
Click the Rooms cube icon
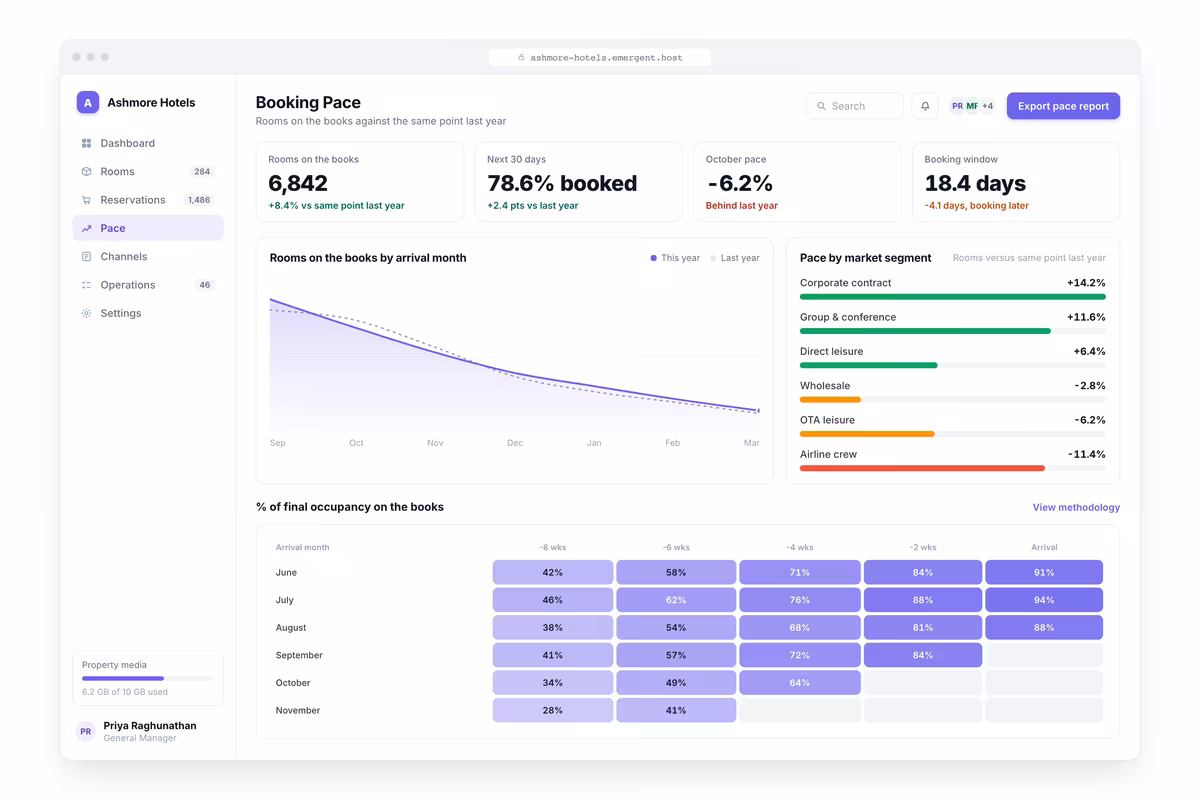tap(86, 172)
